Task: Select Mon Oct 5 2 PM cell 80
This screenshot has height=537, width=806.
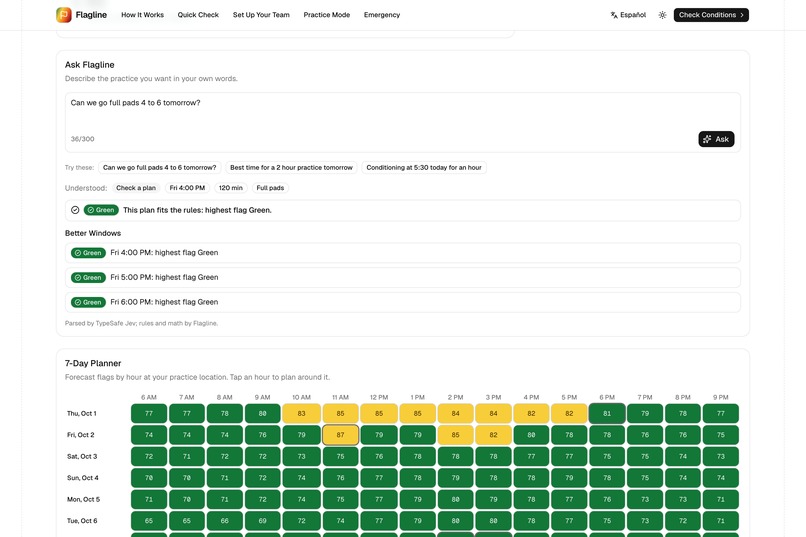Action: pyautogui.click(x=455, y=499)
